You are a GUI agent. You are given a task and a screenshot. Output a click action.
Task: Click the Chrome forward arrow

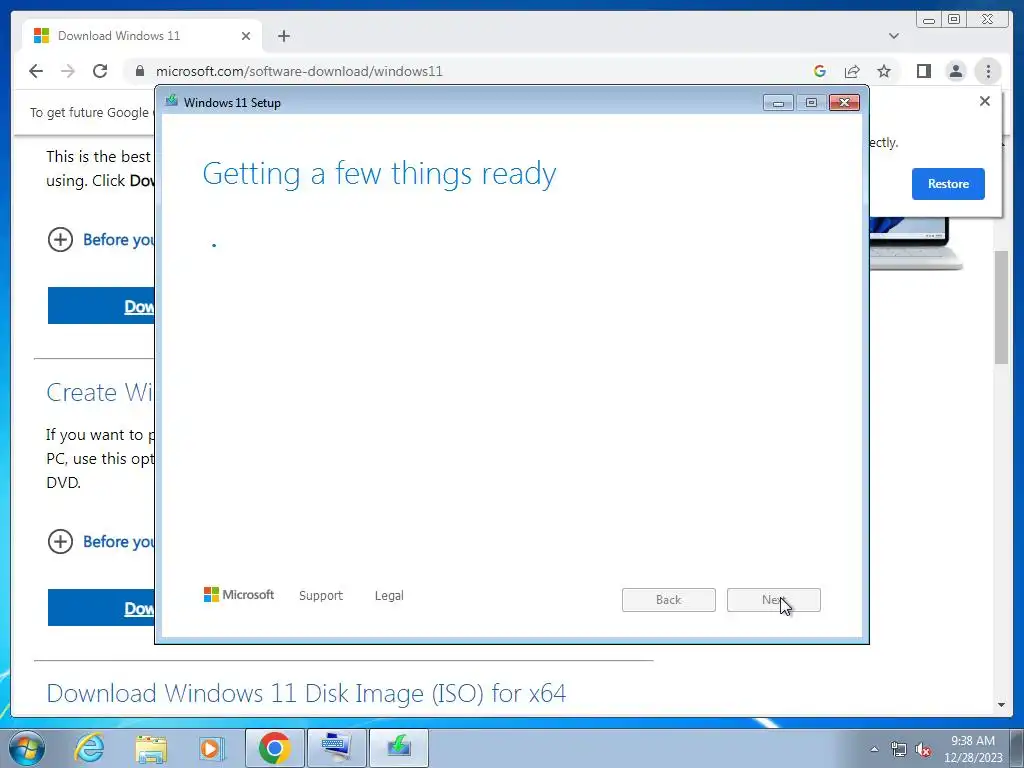click(68, 71)
